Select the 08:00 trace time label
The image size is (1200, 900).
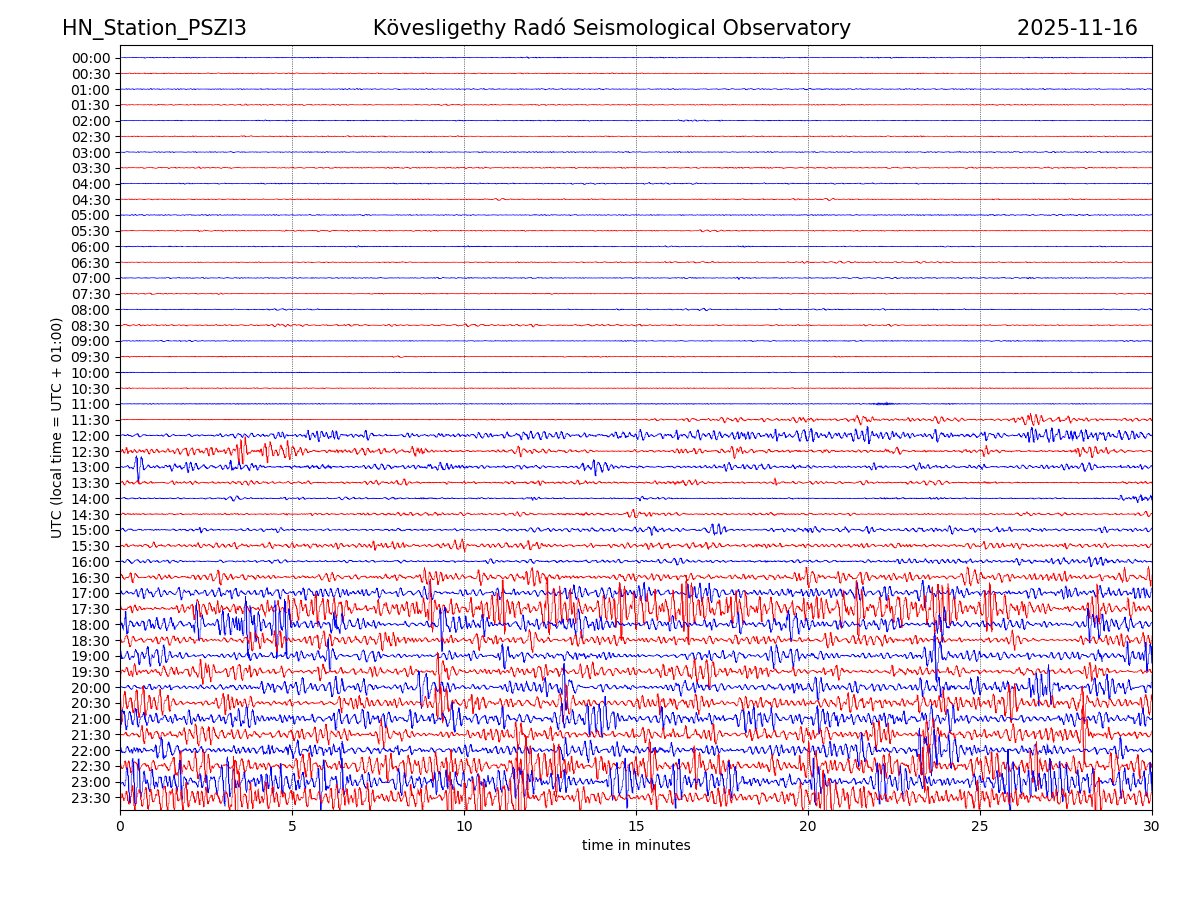(x=91, y=310)
